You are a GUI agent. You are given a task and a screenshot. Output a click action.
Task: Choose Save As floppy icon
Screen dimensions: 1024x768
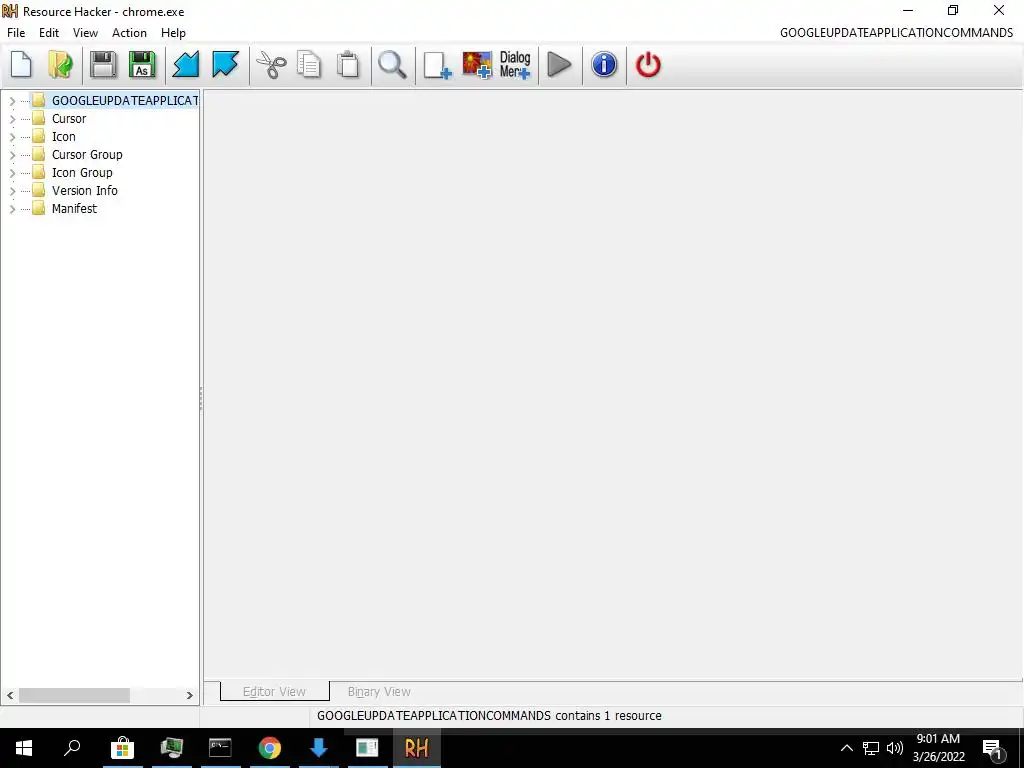pos(142,65)
